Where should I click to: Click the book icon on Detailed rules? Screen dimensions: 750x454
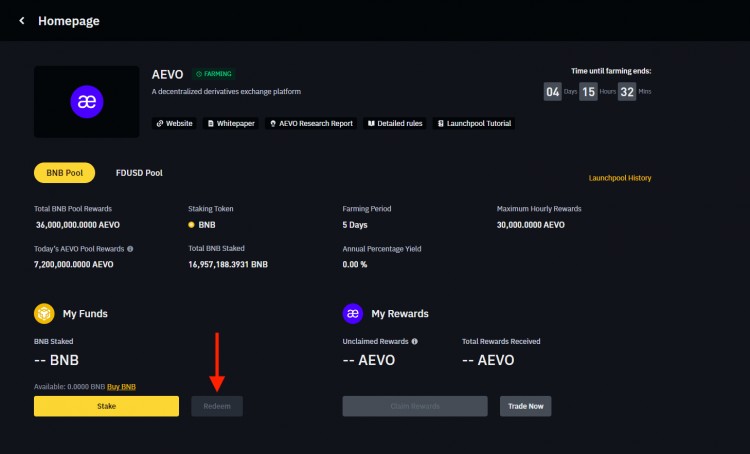371,123
